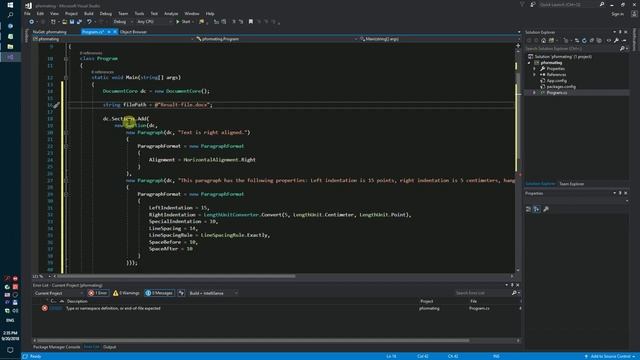Image resolution: width=640 pixels, height=360 pixels.
Task: Switch to the Package Manager Console tab
Action: point(57,347)
